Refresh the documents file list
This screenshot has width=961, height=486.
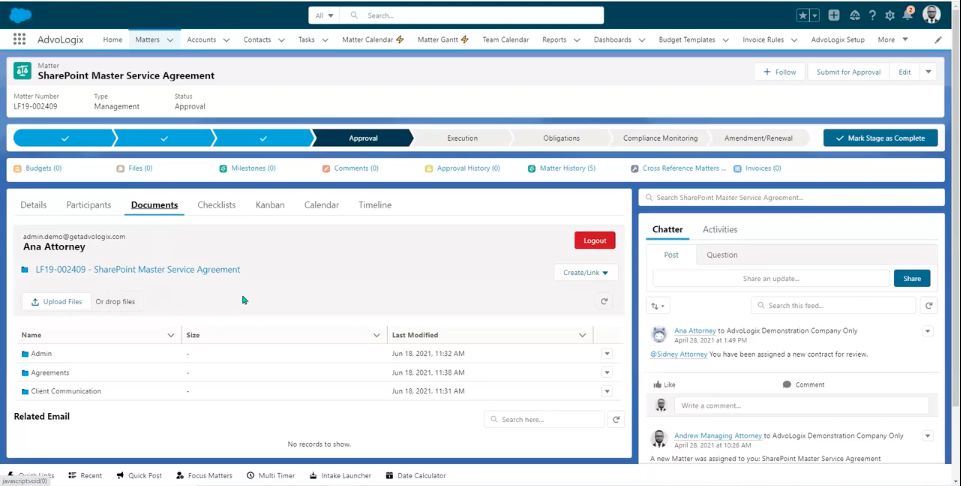pyautogui.click(x=604, y=301)
